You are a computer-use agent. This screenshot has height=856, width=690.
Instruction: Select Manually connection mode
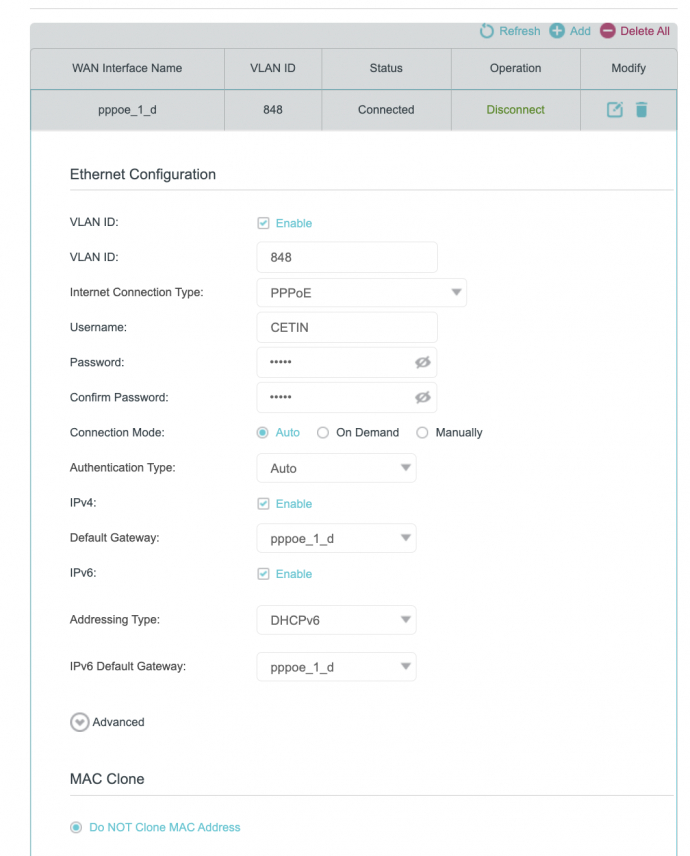422,432
